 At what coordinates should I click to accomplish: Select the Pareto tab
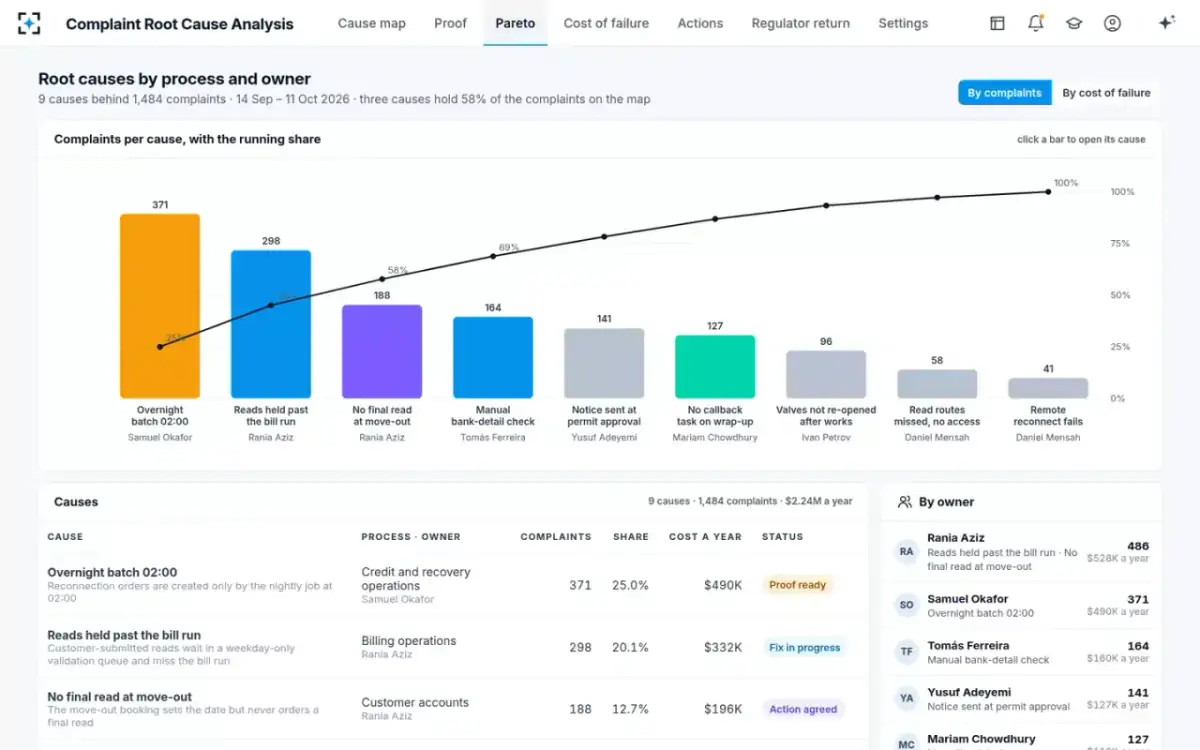coord(515,23)
